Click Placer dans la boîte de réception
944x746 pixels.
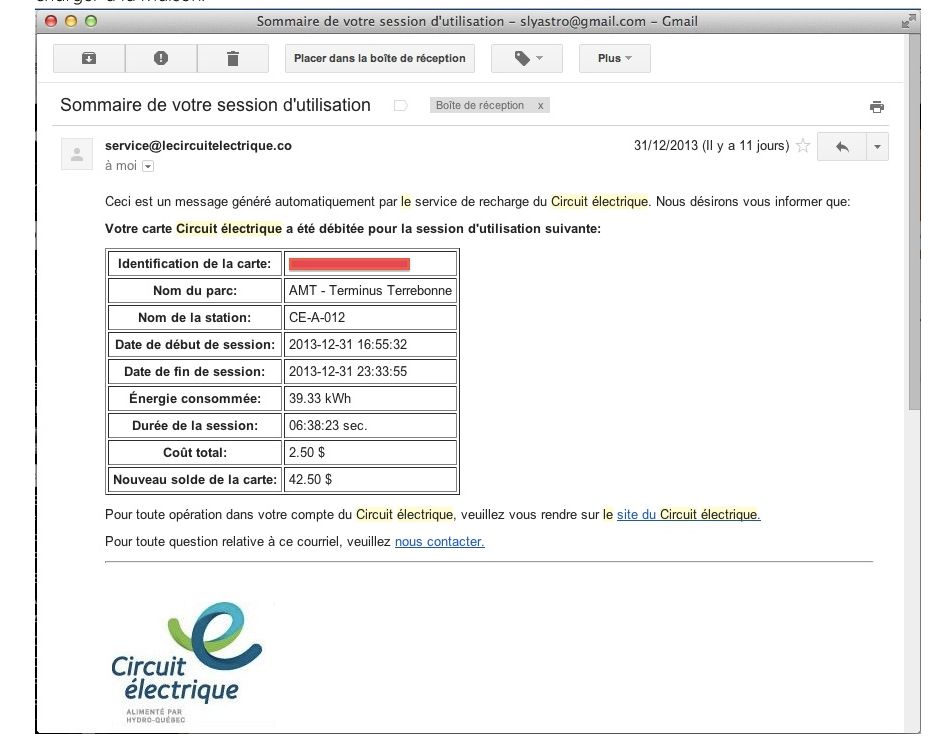(x=379, y=58)
